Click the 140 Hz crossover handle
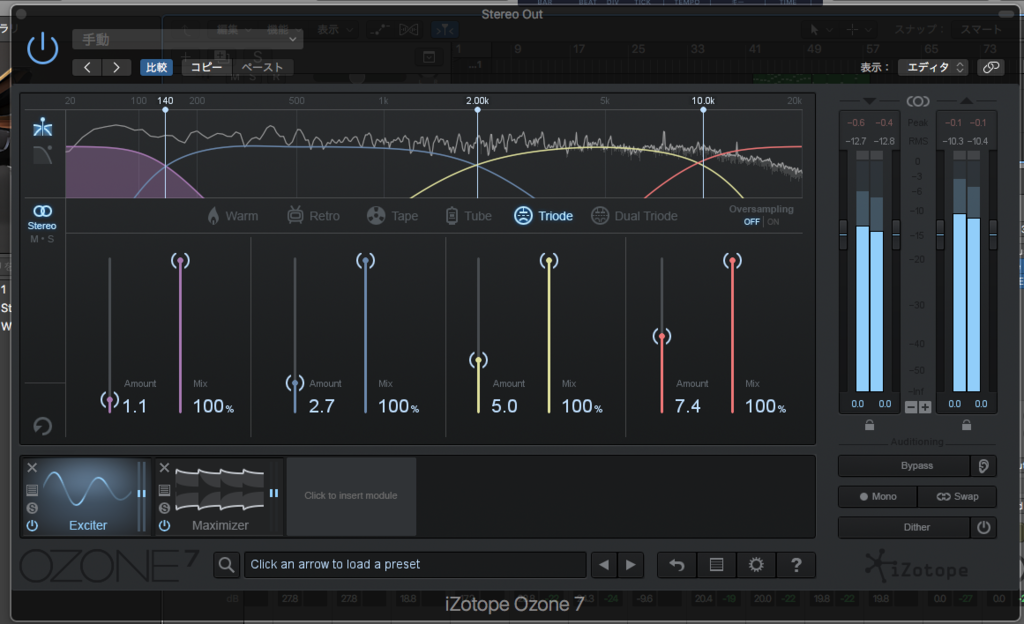The image size is (1024, 624). click(165, 110)
